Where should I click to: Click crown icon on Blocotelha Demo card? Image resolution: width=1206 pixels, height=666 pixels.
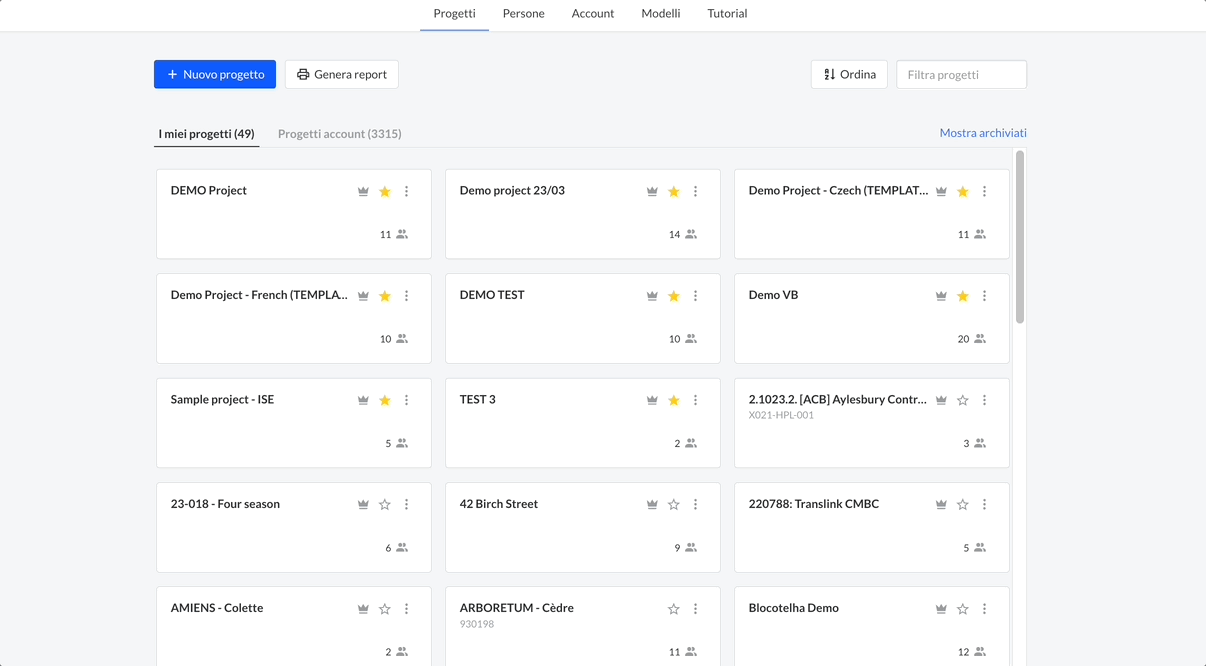click(941, 609)
